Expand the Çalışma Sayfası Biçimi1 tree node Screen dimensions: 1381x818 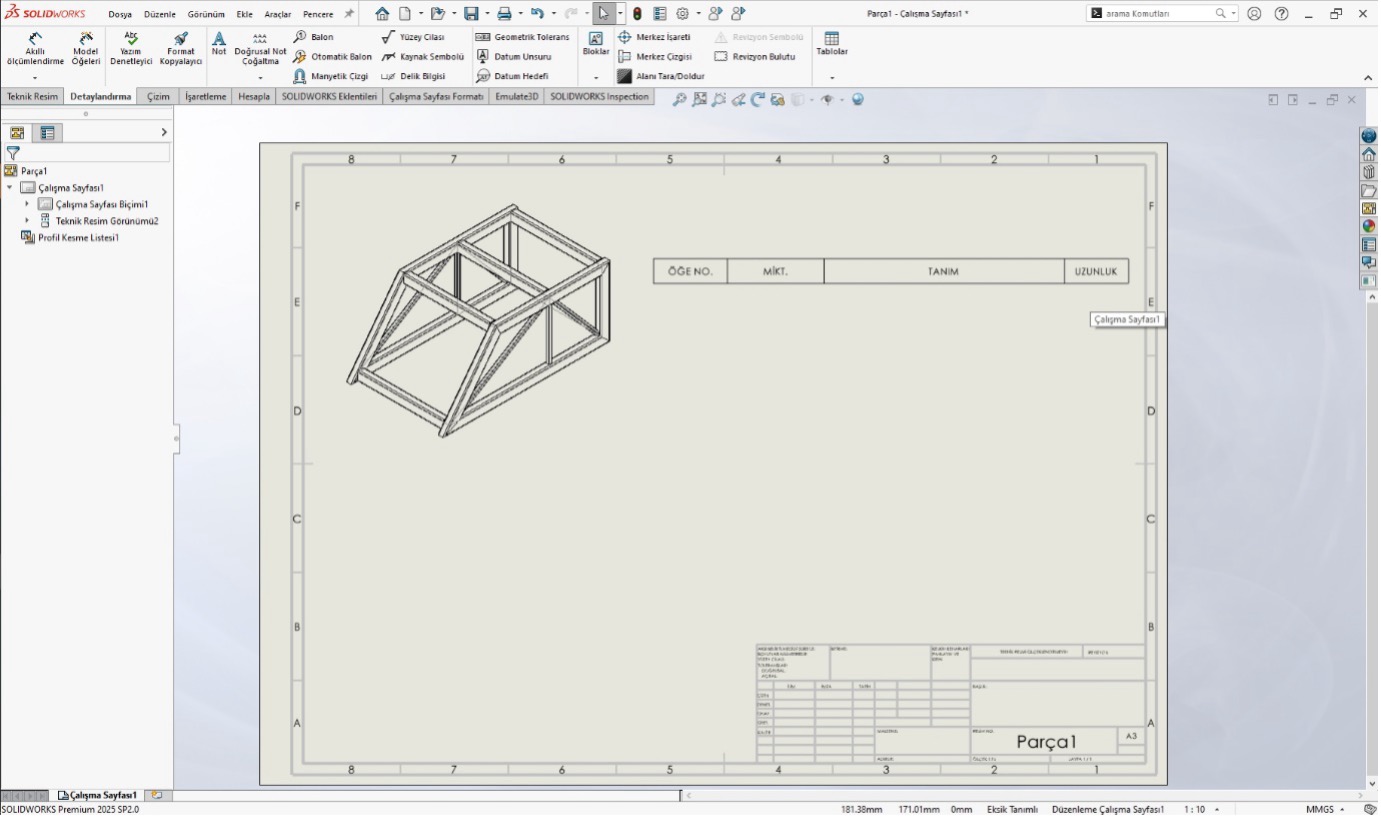coord(26,203)
